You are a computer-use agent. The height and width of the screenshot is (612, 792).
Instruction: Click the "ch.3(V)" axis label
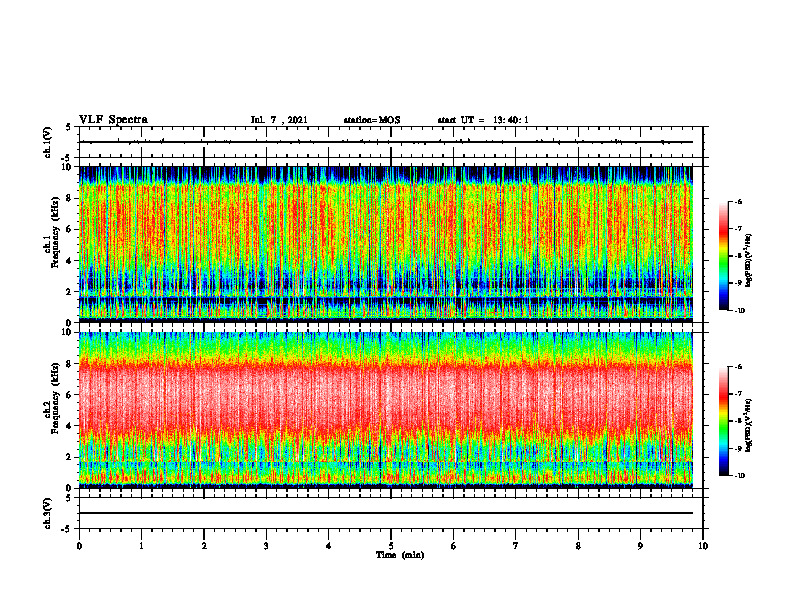(48, 513)
